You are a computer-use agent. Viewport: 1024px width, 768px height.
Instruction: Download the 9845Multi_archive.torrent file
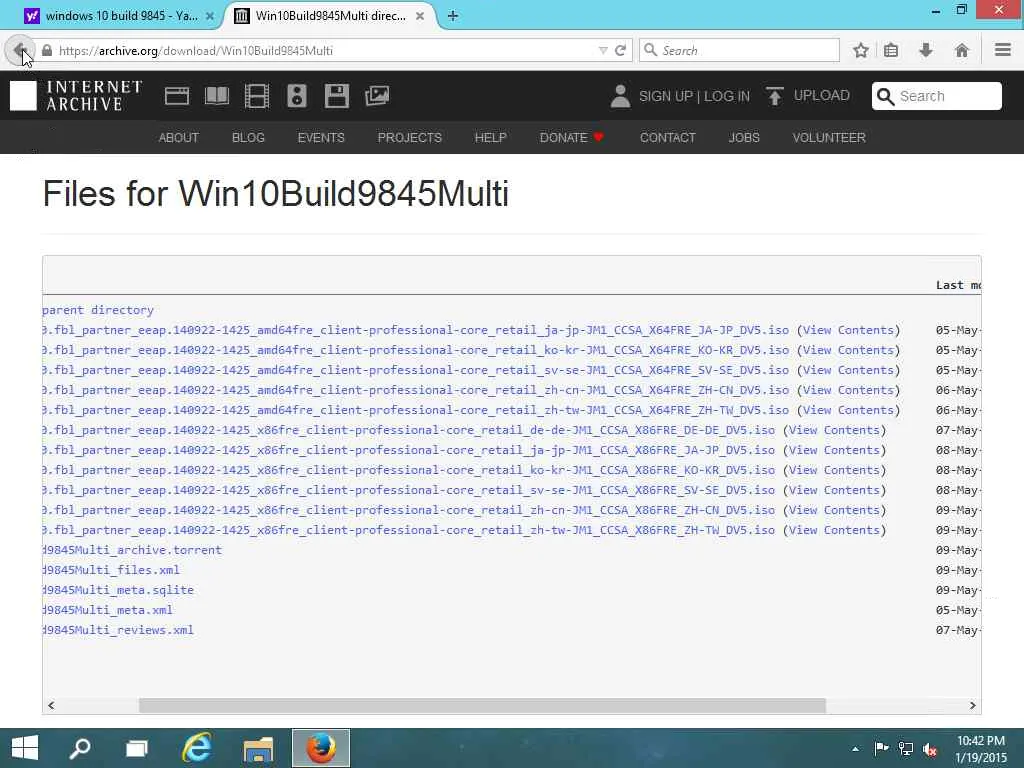[x=132, y=550]
